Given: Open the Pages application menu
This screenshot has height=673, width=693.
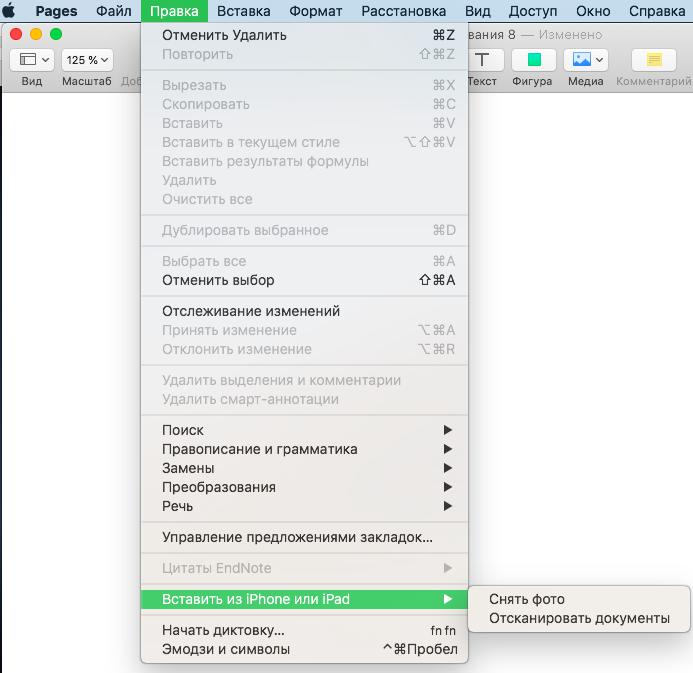Looking at the screenshot, I should pyautogui.click(x=57, y=11).
